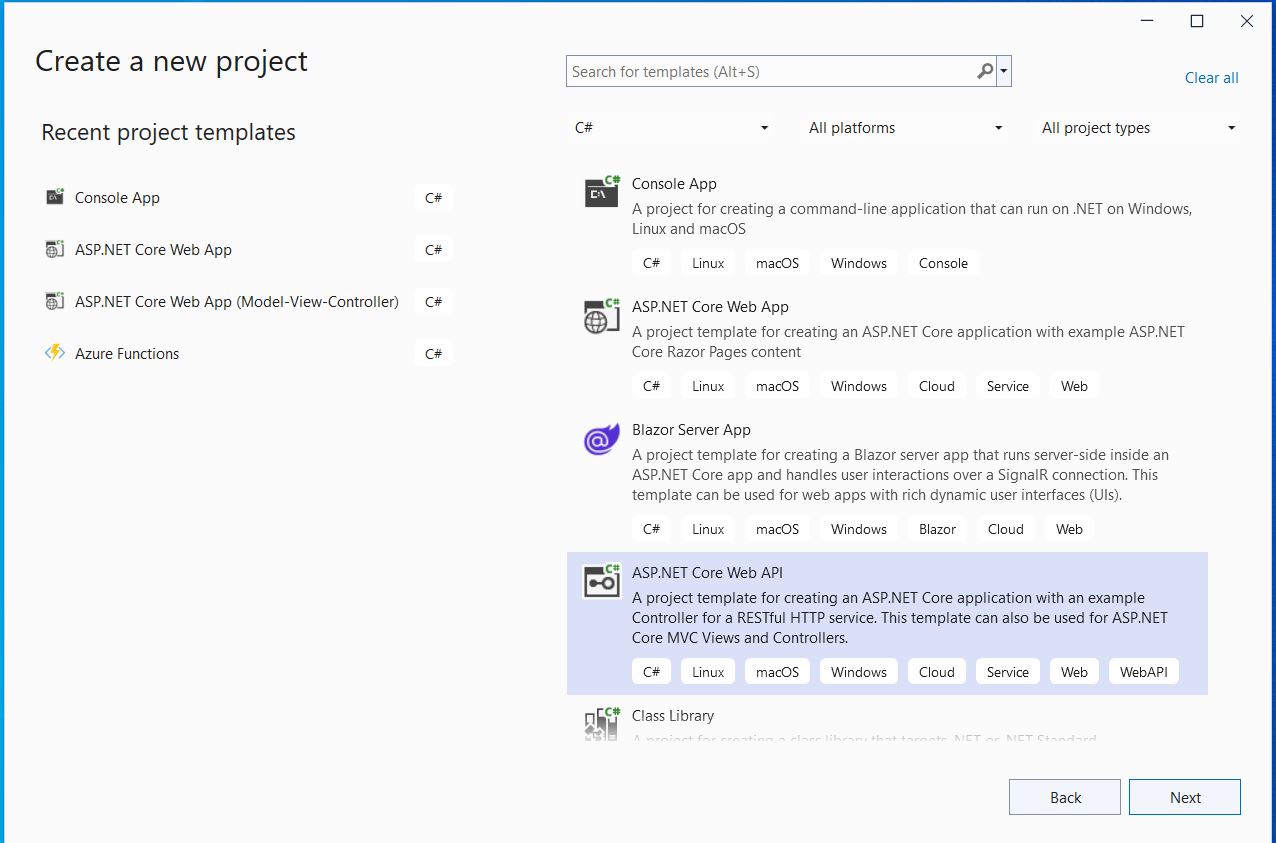The image size is (1276, 843).
Task: Click the Blazor tag under Blazor Server App
Action: pyautogui.click(x=937, y=528)
